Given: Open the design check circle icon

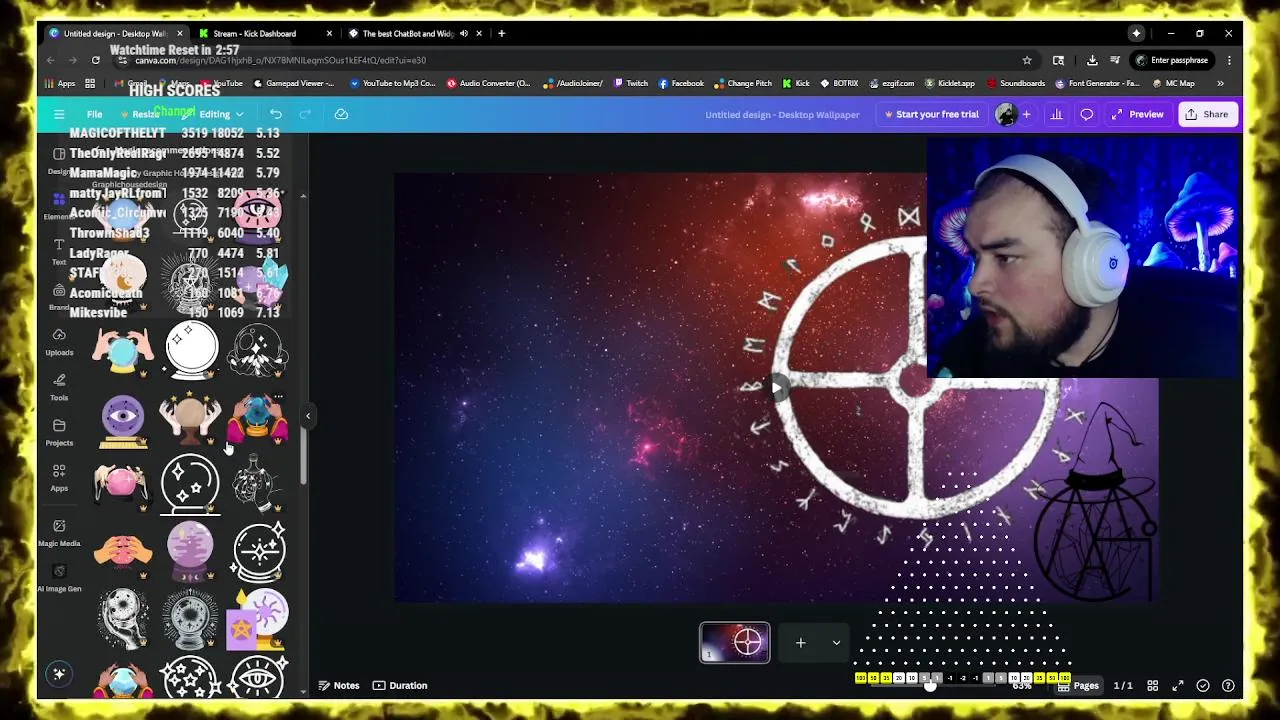Looking at the screenshot, I should [1203, 685].
